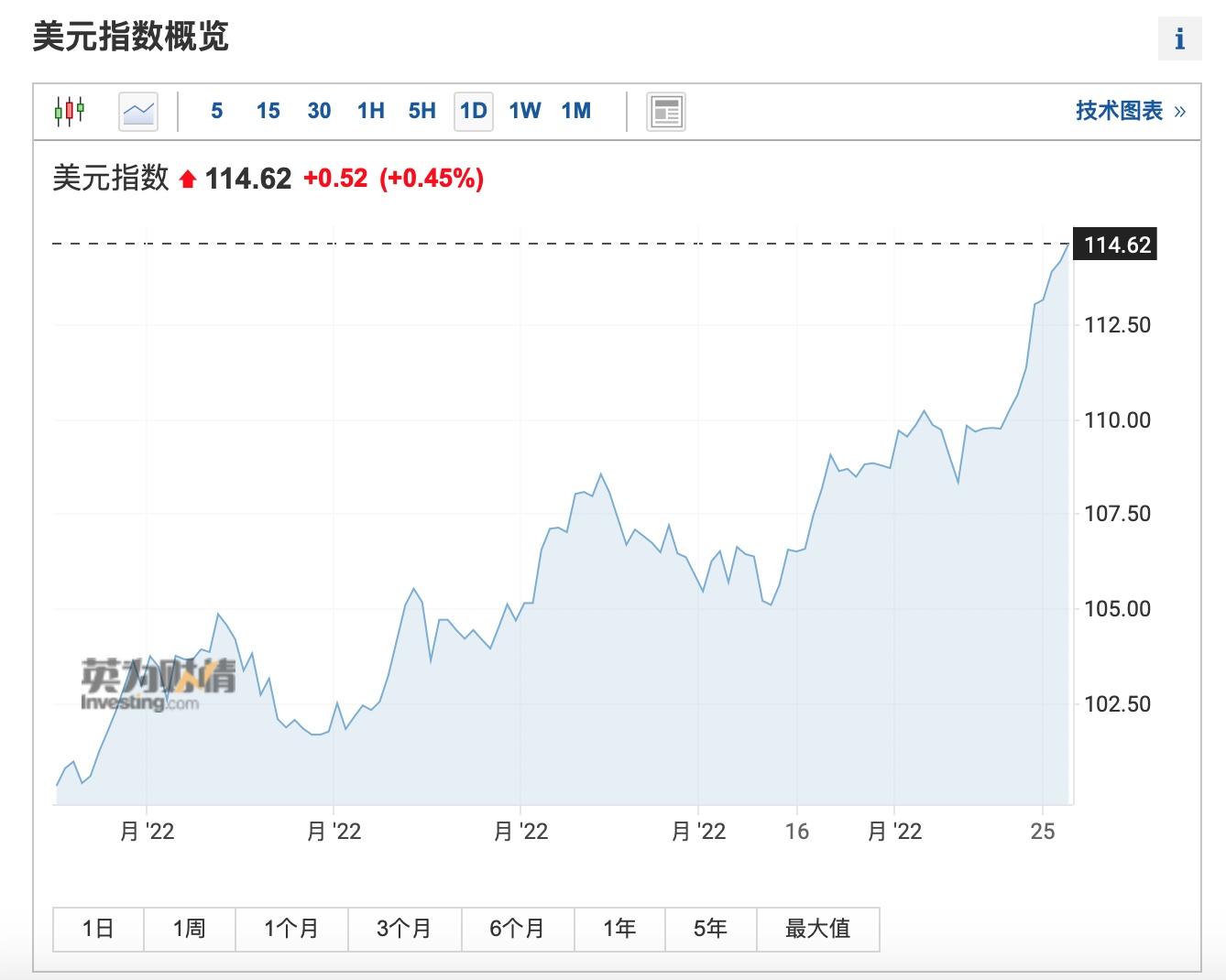The height and width of the screenshot is (980, 1226).
Task: Switch to 1H chart interval
Action: (x=370, y=111)
